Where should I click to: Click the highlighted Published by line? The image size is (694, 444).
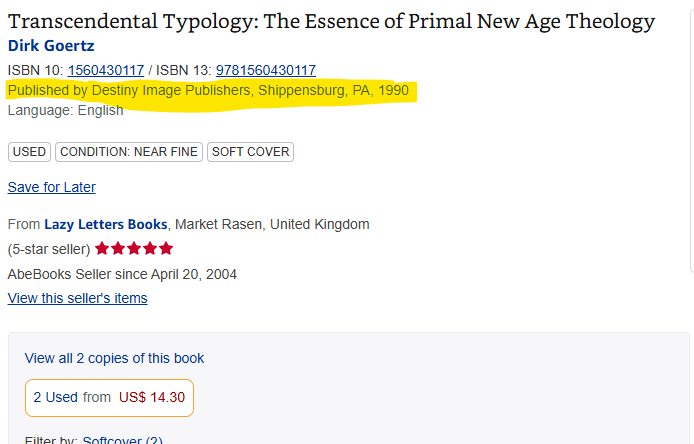pos(208,91)
